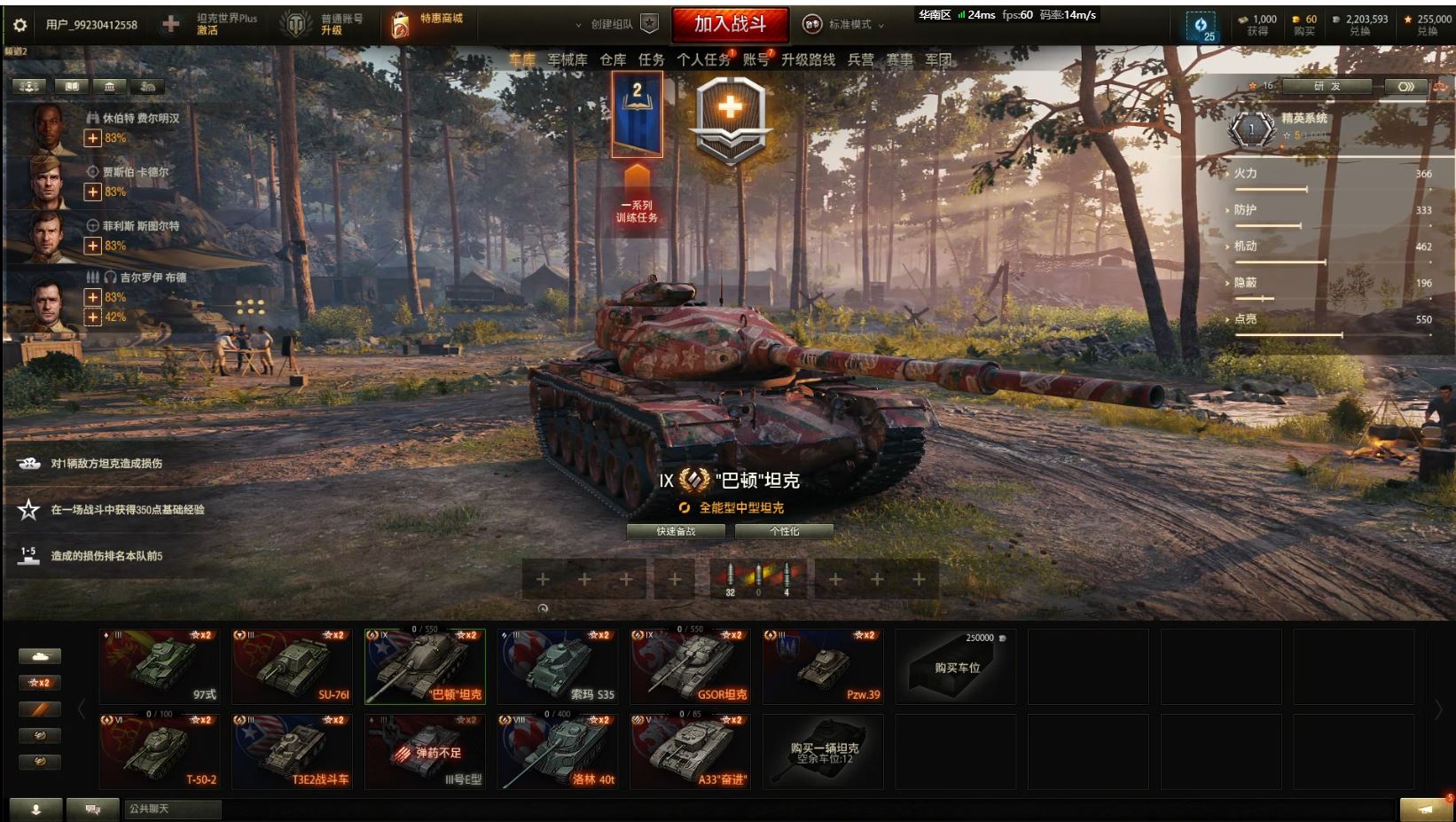Select the GSOR坦克 tank thumbnail
Image resolution: width=1456 pixels, height=822 pixels.
(x=691, y=667)
